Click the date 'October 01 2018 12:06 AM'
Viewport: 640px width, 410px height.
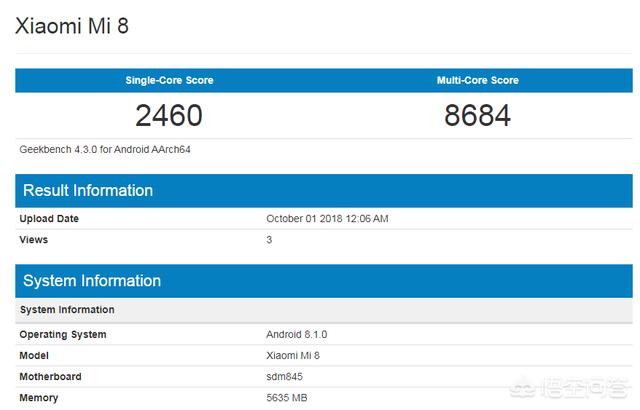click(x=327, y=219)
